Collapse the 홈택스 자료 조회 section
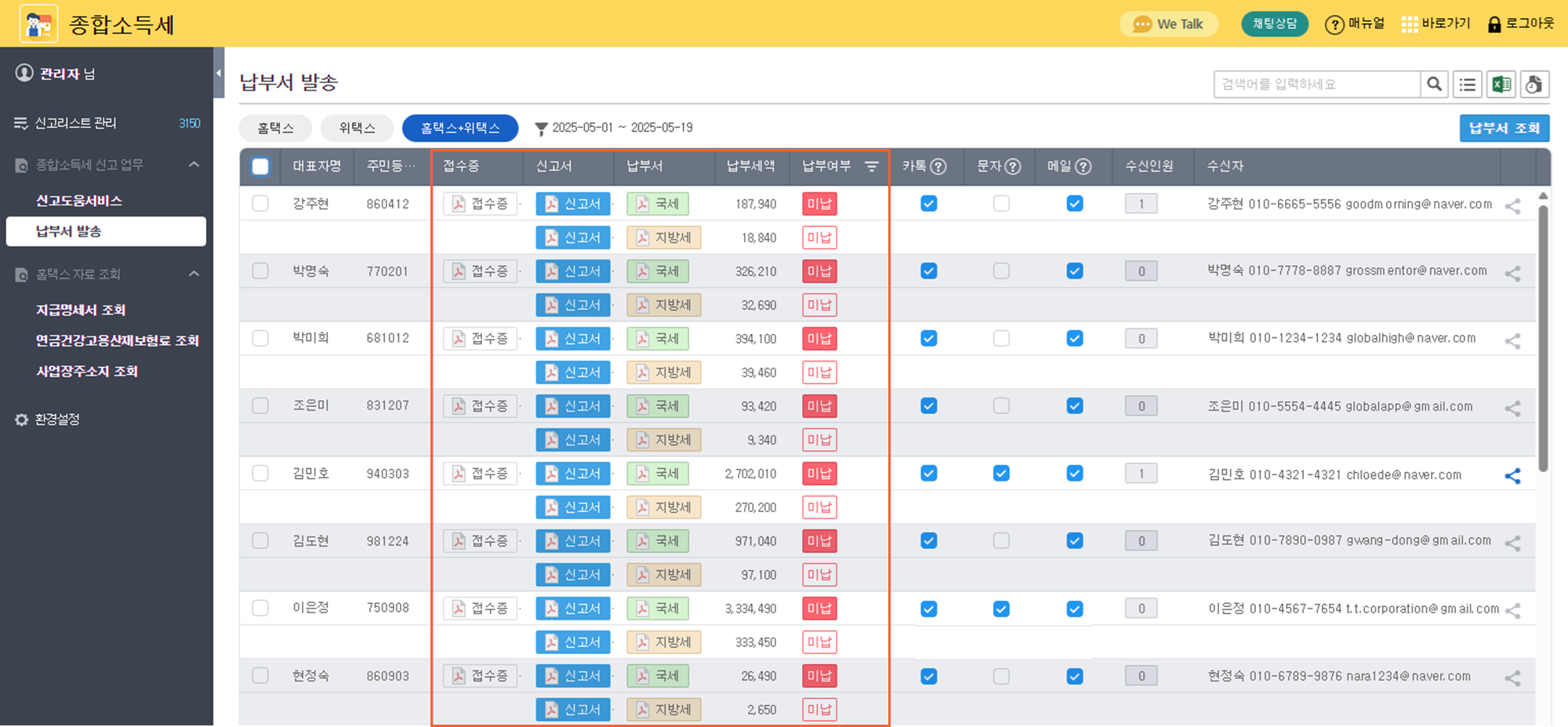This screenshot has width=1568, height=727. pyautogui.click(x=194, y=274)
